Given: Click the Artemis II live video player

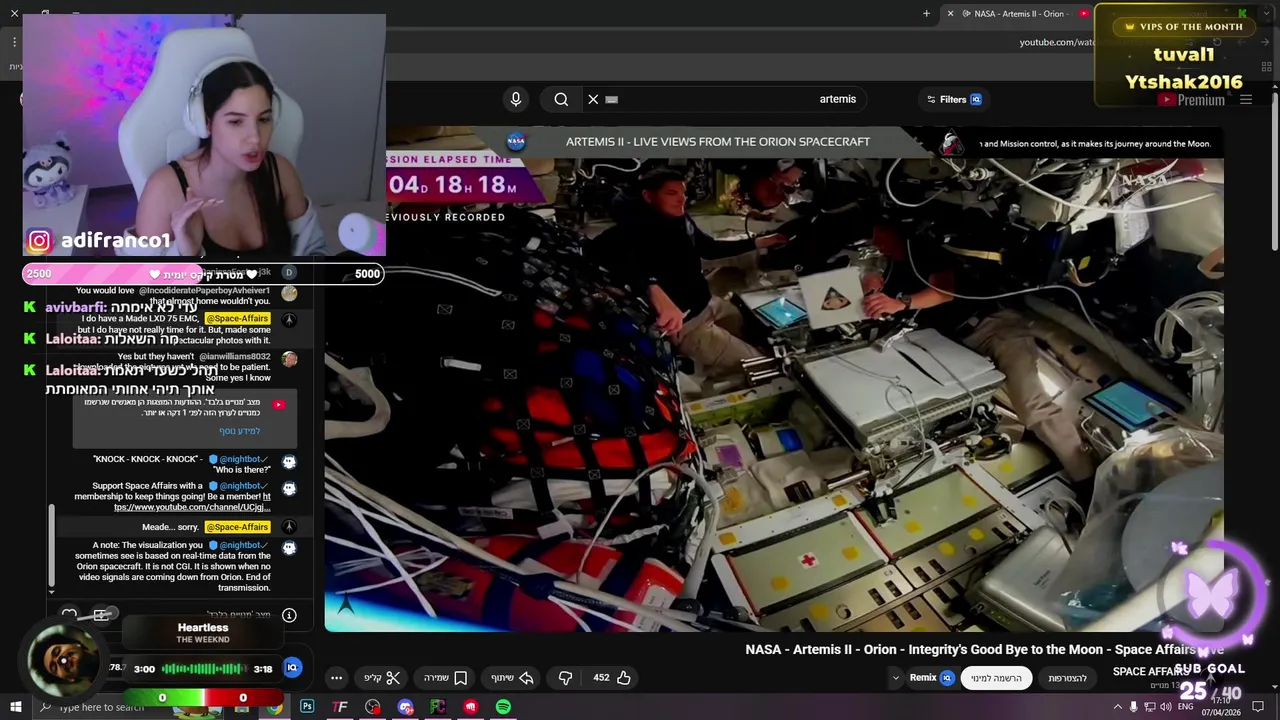Looking at the screenshot, I should coord(774,380).
